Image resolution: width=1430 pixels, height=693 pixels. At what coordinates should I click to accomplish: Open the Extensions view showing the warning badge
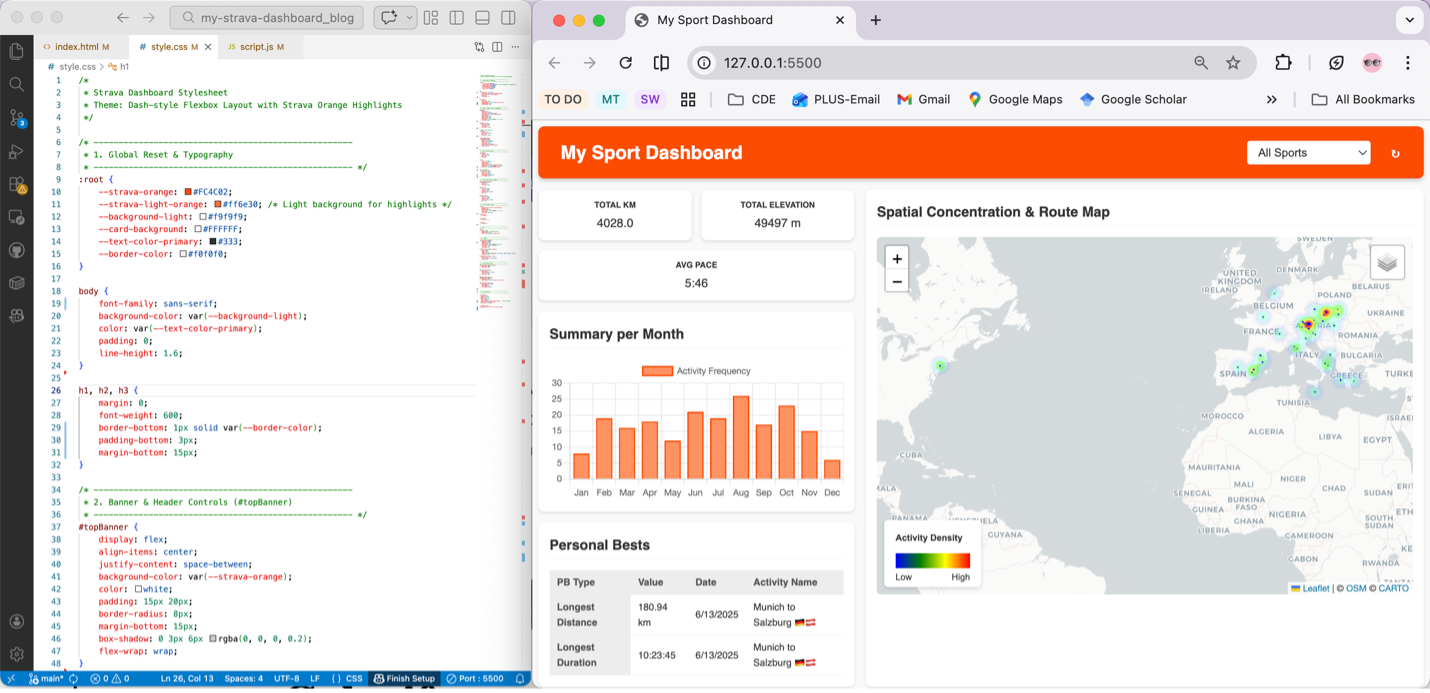[17, 184]
